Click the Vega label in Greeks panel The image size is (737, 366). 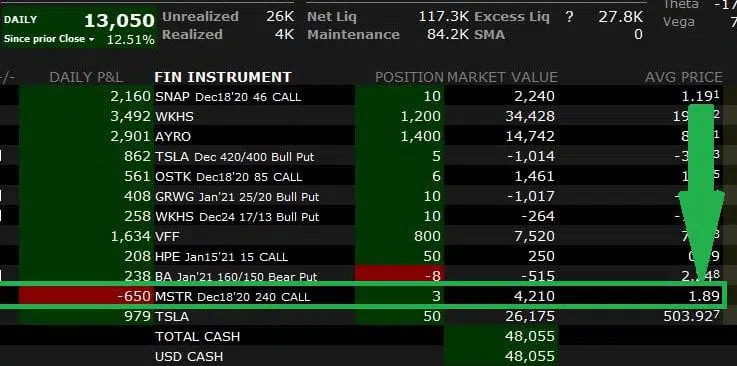coord(679,22)
